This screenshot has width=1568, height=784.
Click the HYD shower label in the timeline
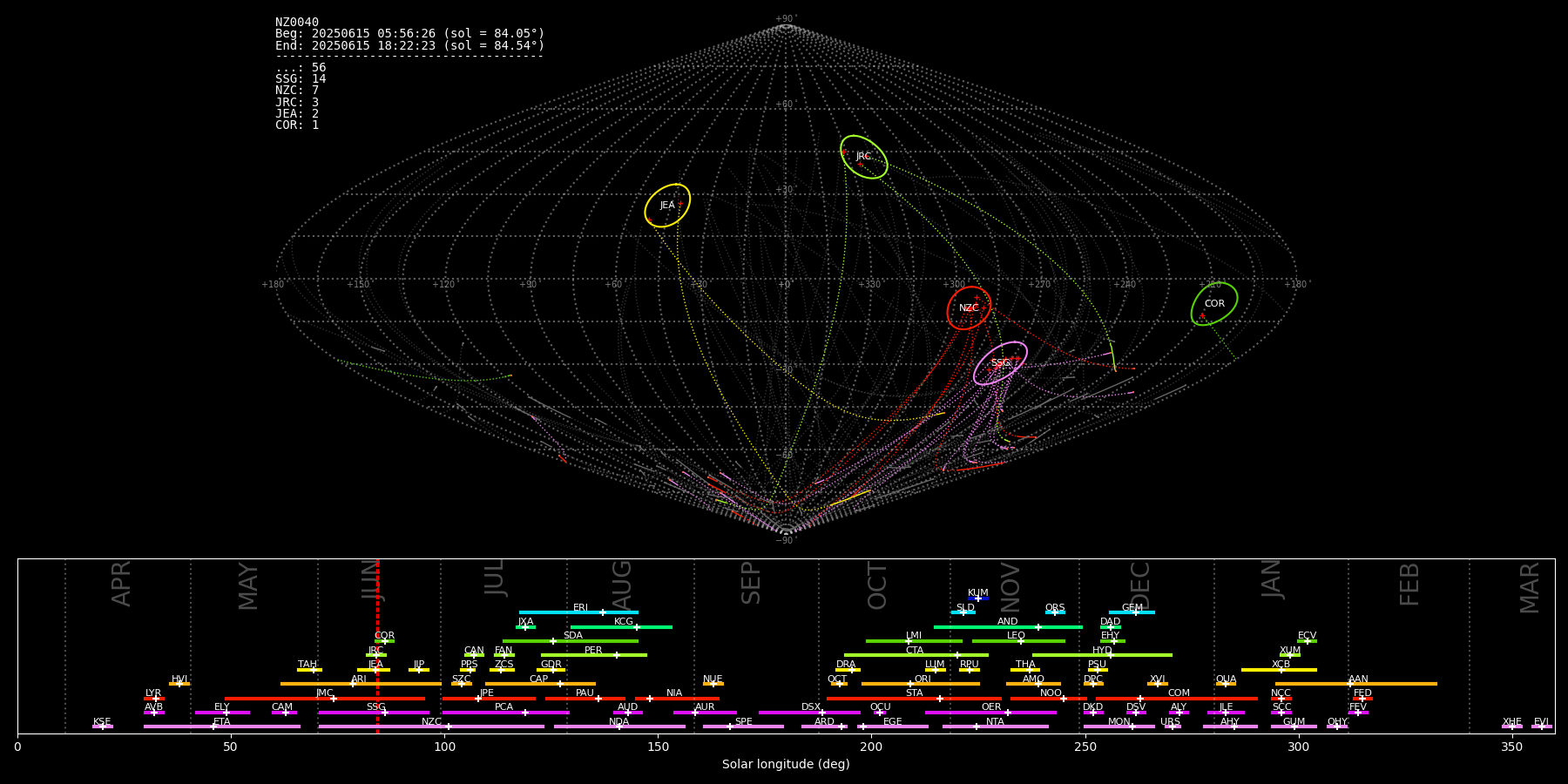point(1102,651)
